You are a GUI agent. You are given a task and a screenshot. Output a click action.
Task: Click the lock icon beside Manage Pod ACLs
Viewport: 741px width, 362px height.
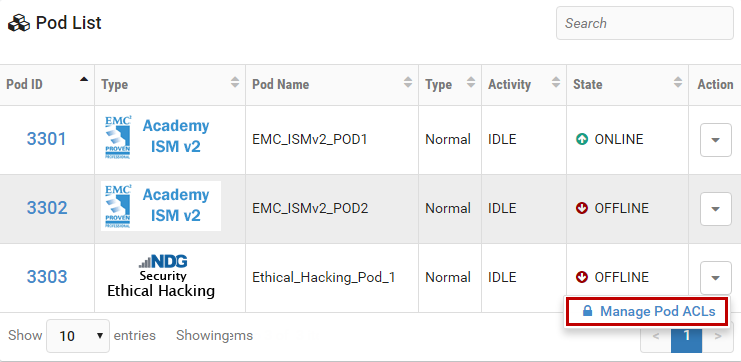pyautogui.click(x=587, y=311)
